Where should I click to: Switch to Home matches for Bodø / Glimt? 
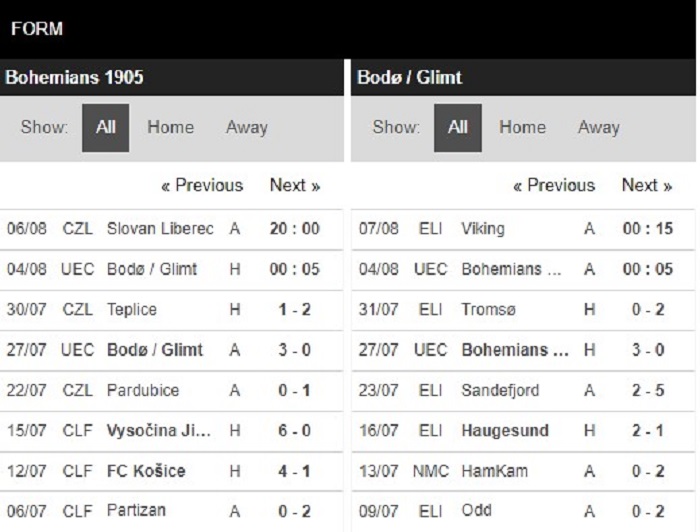coord(522,127)
